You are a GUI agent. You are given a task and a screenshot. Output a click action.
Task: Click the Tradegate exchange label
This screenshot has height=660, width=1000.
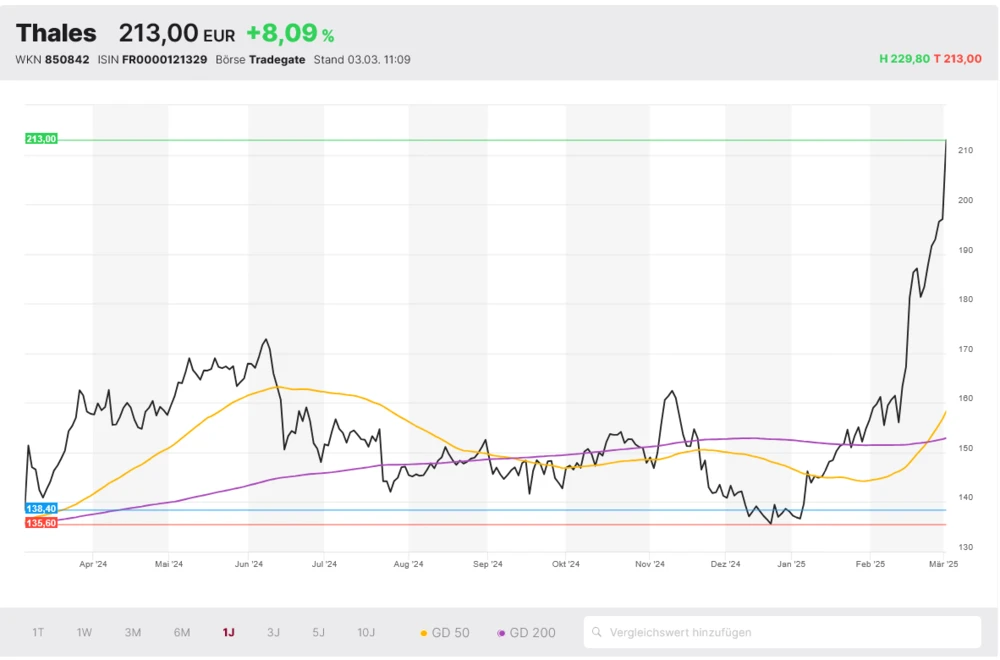click(x=277, y=60)
